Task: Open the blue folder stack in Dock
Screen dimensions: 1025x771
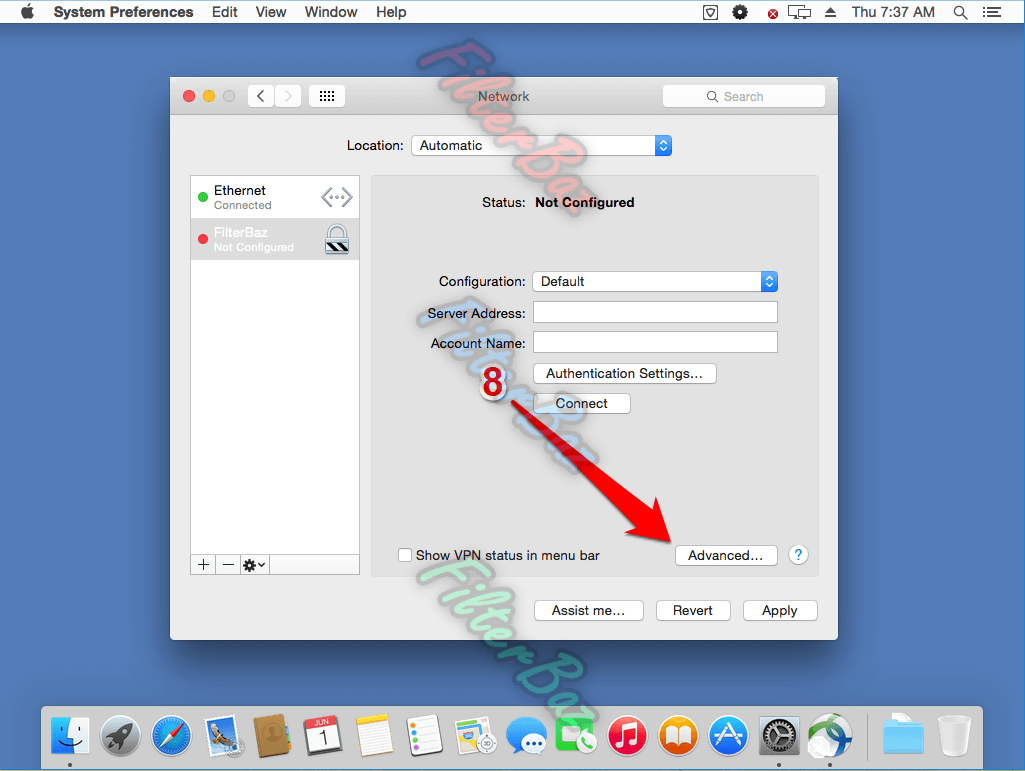Action: tap(903, 734)
